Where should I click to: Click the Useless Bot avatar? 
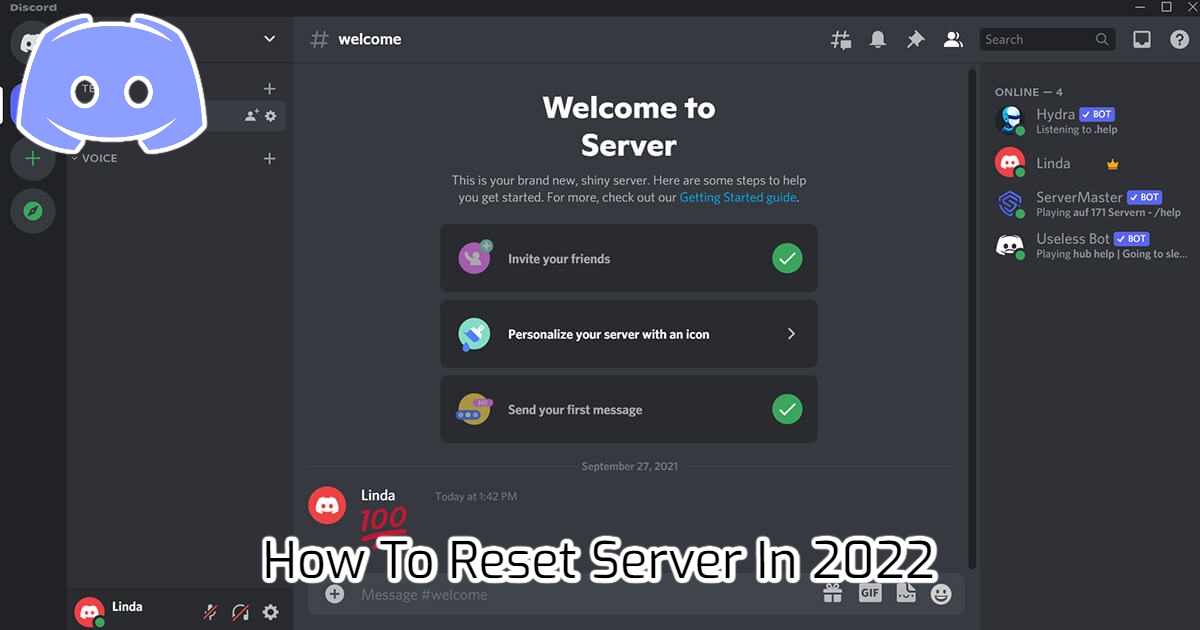point(1010,246)
